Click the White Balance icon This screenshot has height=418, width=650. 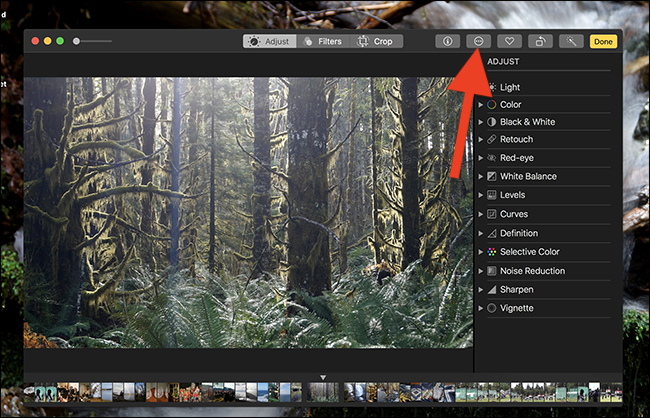click(x=492, y=177)
